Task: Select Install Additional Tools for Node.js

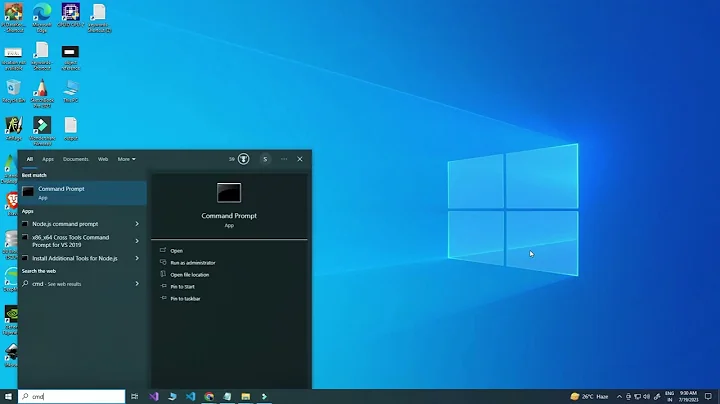Action: (x=75, y=258)
